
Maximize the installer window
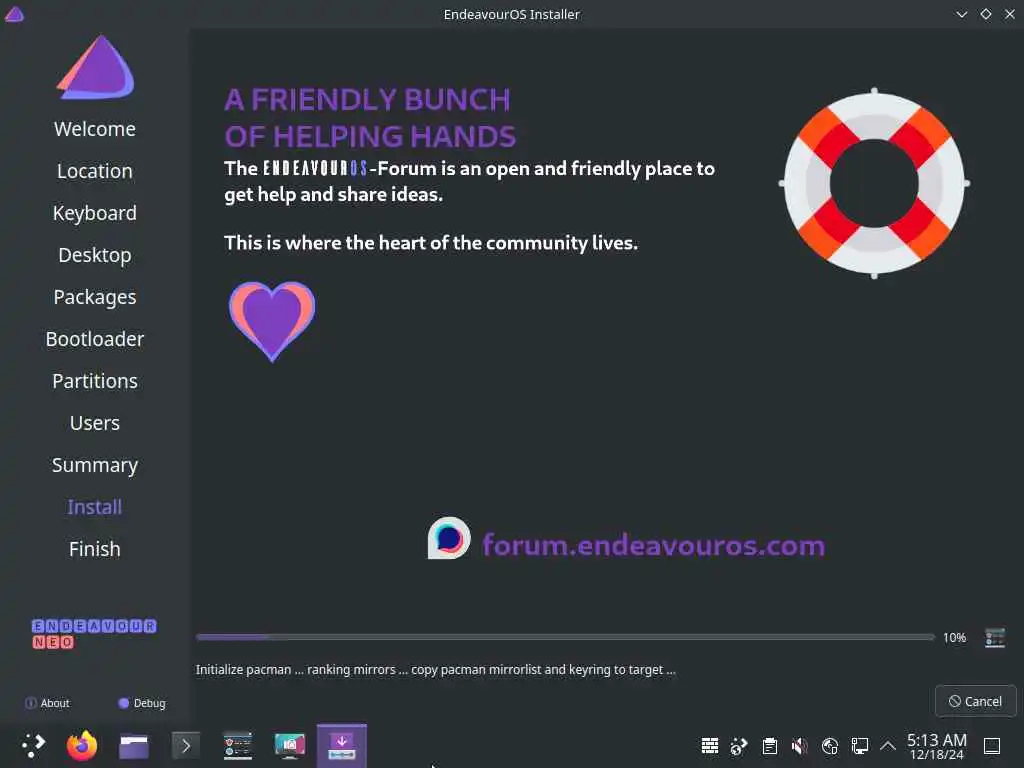[985, 14]
